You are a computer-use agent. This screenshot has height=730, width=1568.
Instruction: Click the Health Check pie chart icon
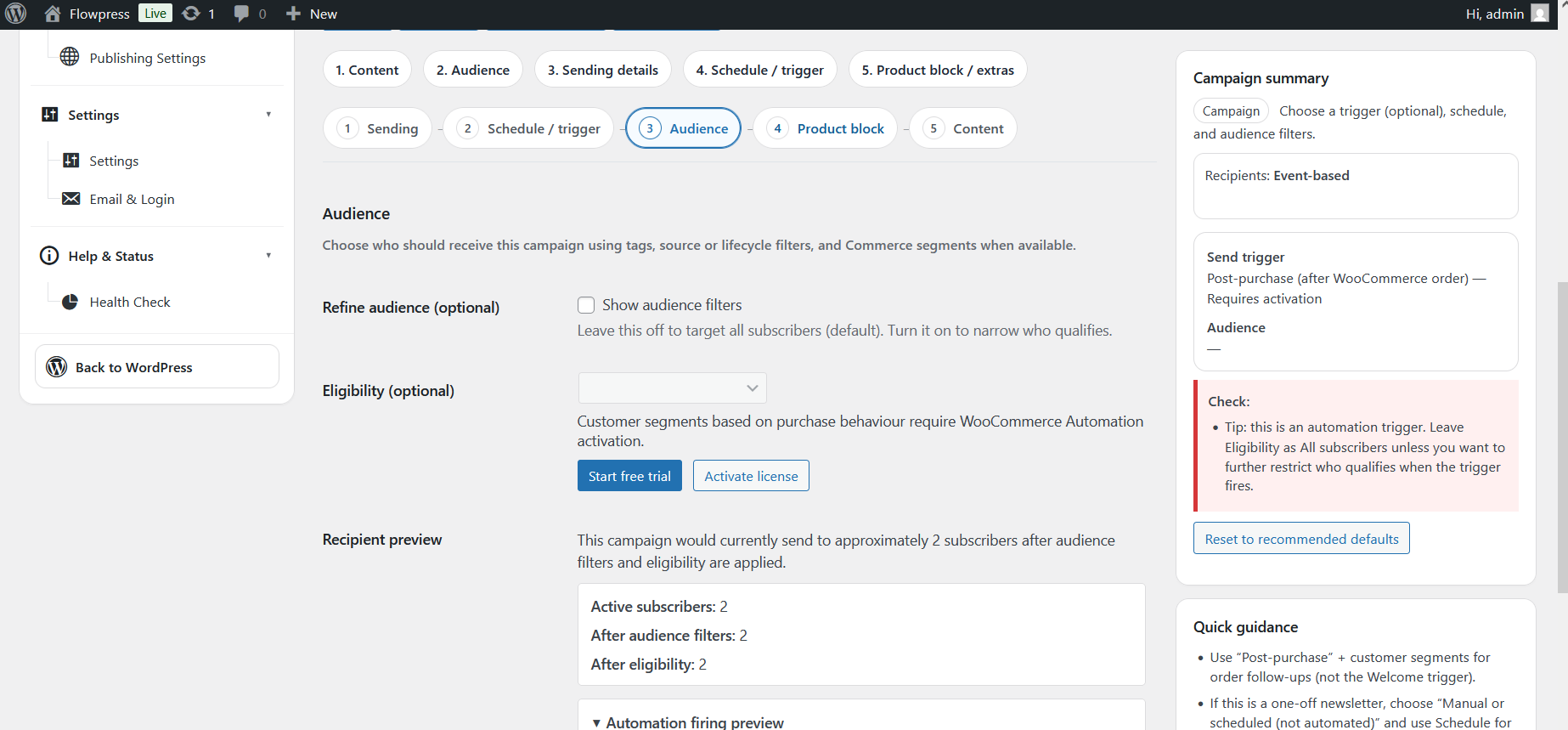[71, 302]
